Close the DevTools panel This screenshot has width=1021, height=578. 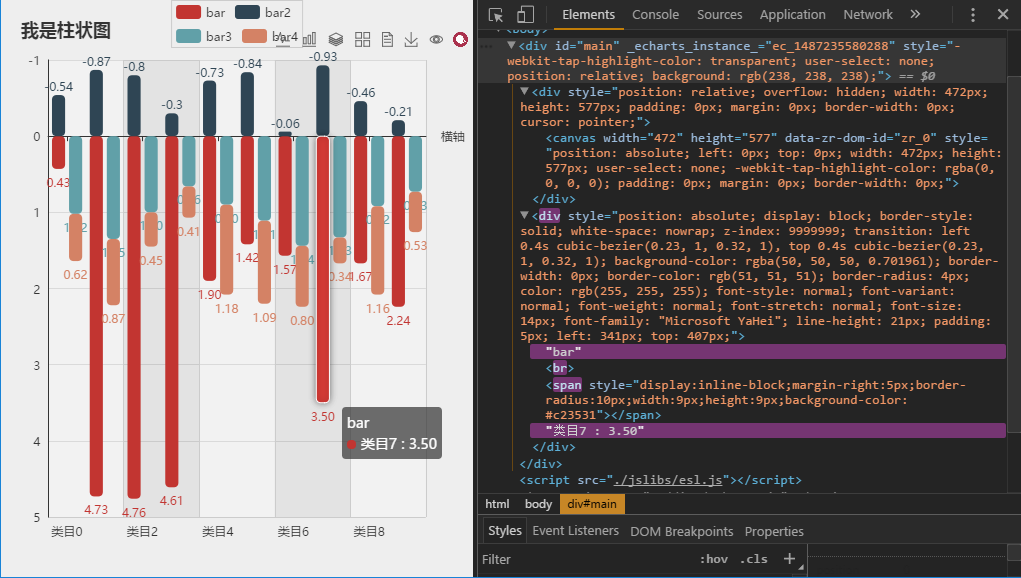pos(1003,14)
